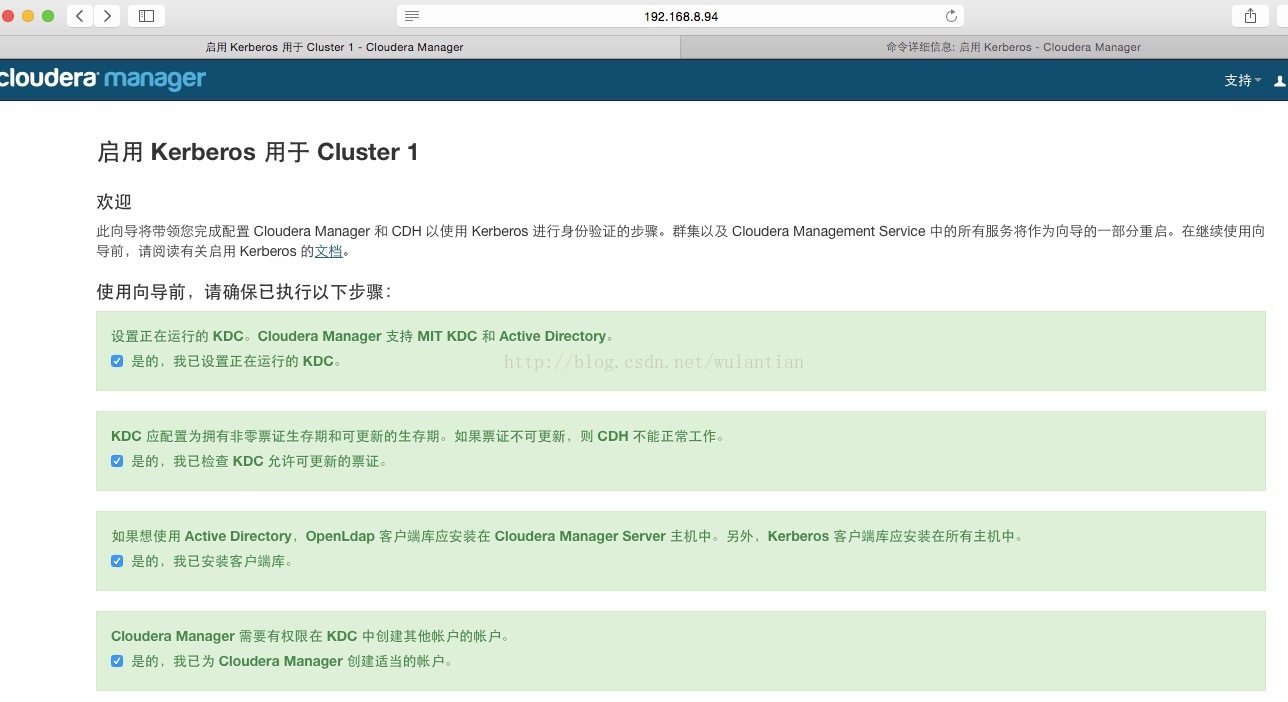Click the 欢迎 heading
The height and width of the screenshot is (702, 1288).
[x=114, y=202]
